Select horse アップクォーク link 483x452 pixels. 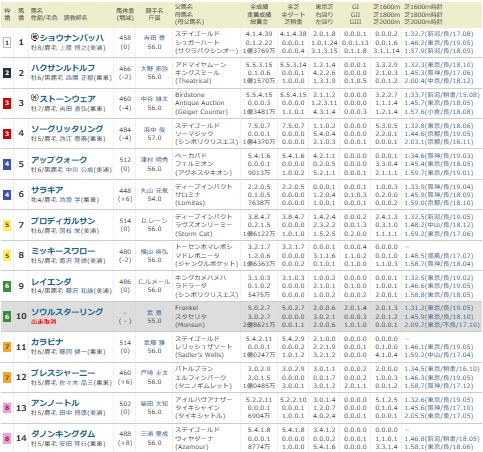click(59, 160)
